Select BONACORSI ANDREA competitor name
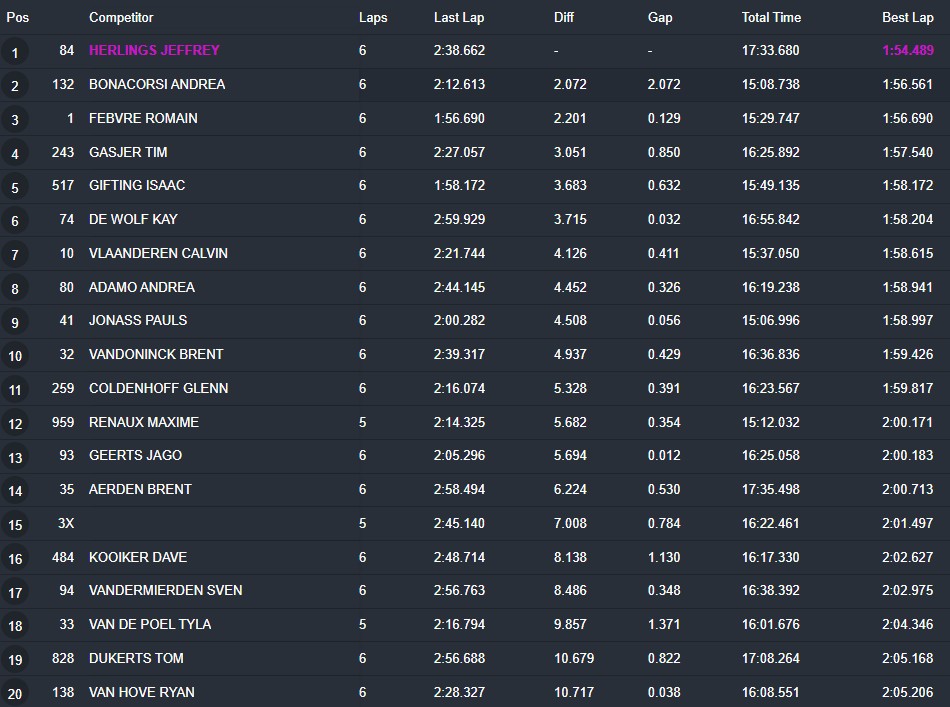The image size is (950, 707). 157,84
